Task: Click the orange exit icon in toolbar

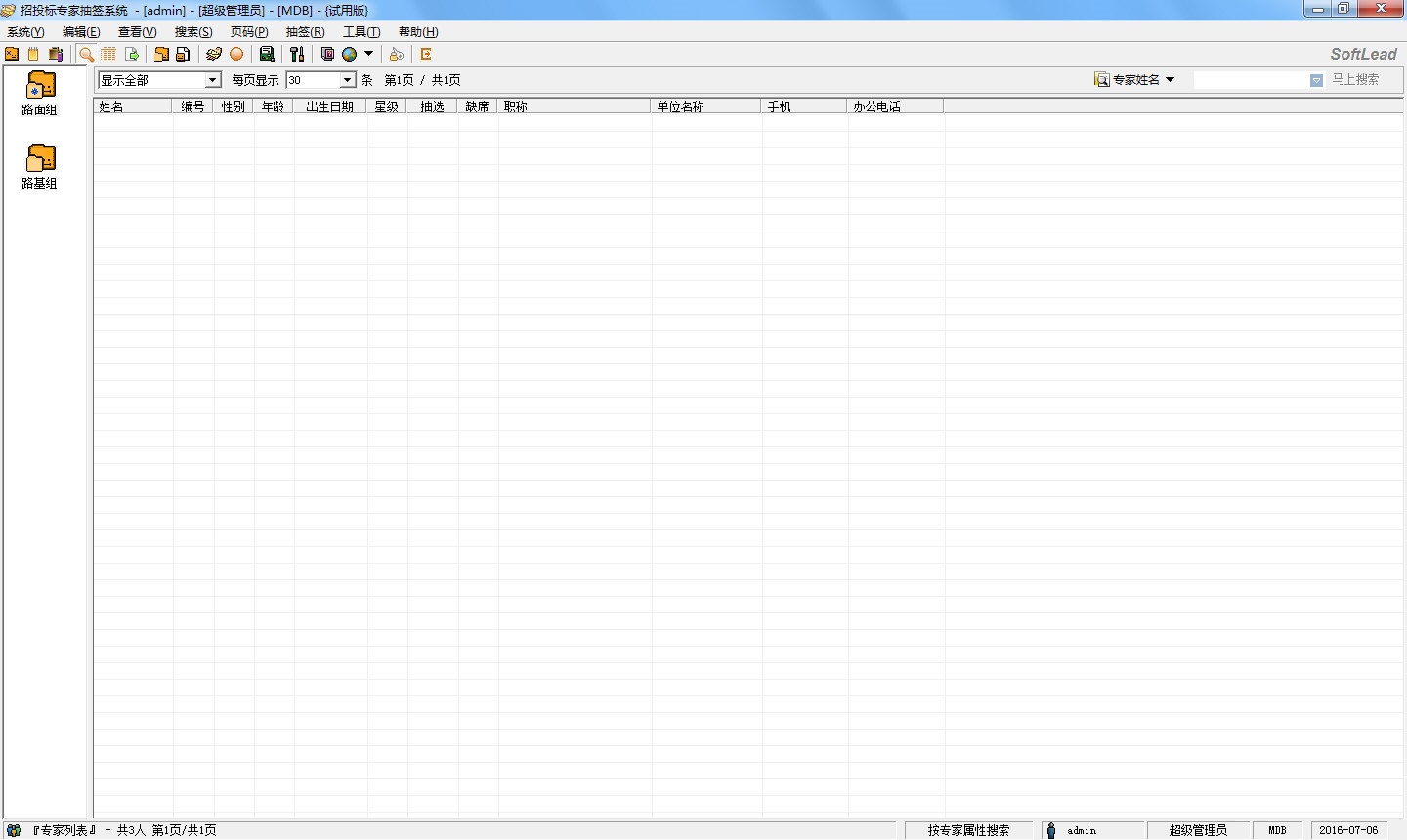Action: coord(426,55)
